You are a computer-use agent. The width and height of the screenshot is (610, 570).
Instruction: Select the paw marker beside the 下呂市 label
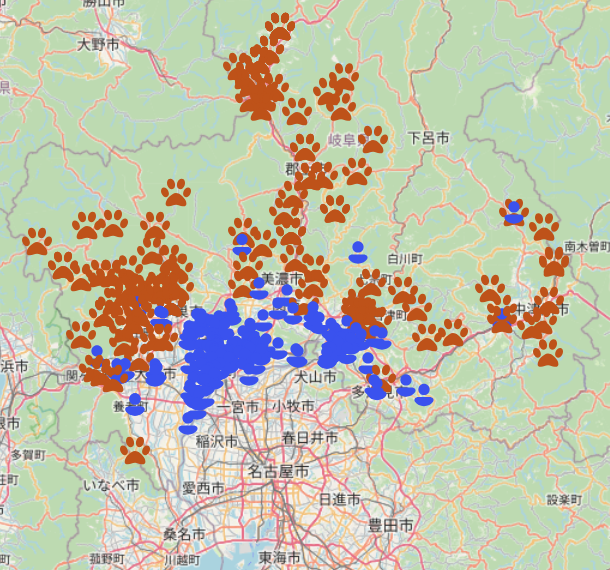[x=373, y=139]
